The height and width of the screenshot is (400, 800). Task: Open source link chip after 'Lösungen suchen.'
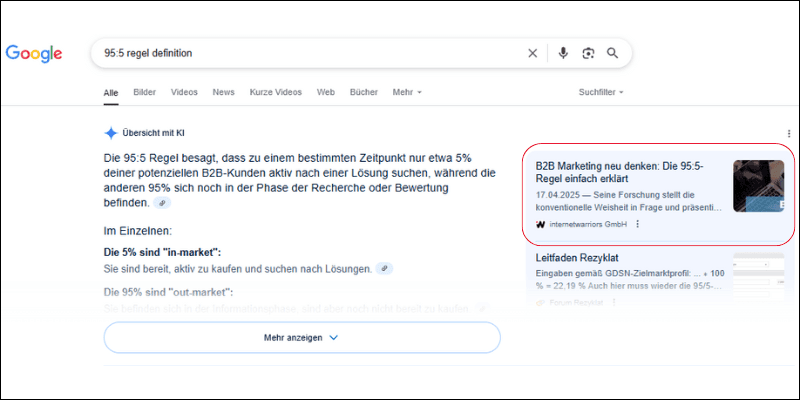[x=384, y=268]
